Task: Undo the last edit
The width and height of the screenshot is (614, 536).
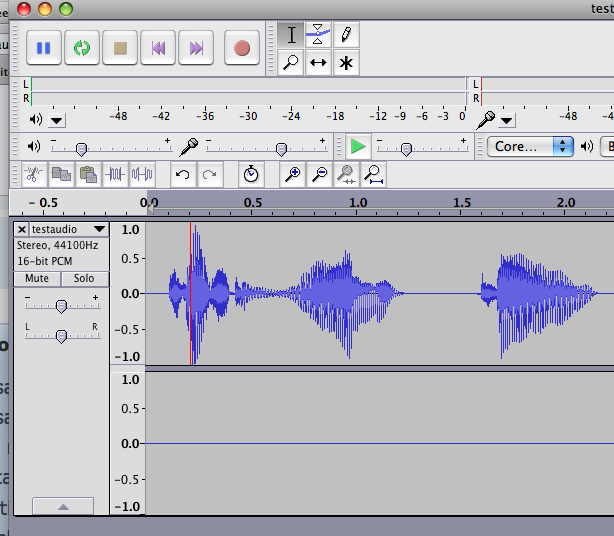Action: point(182,174)
